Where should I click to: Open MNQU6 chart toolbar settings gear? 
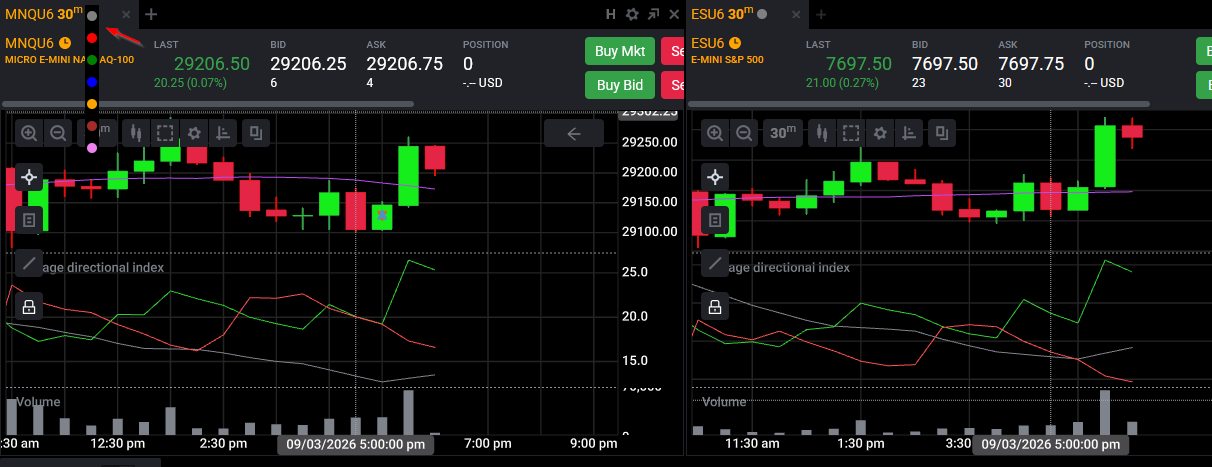click(x=194, y=133)
